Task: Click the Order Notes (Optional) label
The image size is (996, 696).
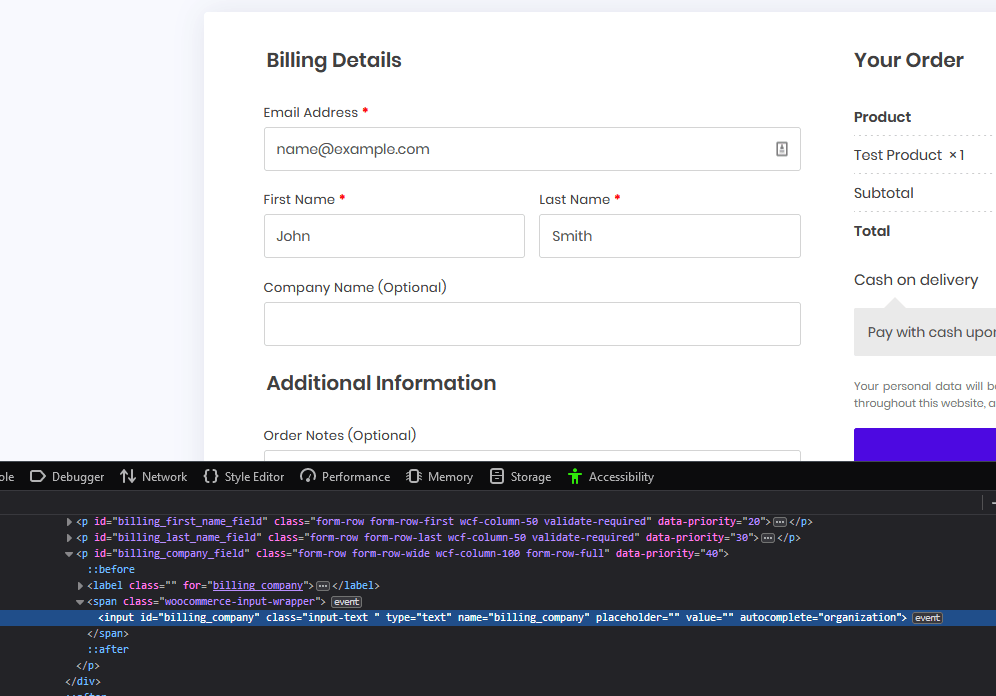Action: (x=340, y=435)
